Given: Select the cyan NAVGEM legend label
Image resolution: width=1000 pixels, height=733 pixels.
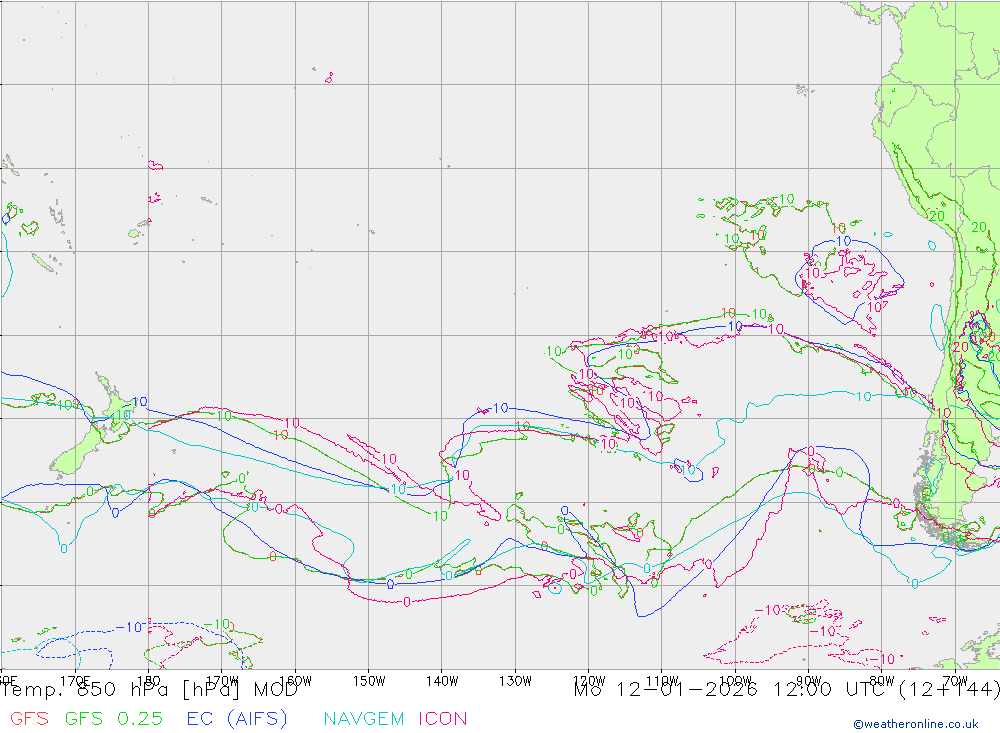Looking at the screenshot, I should tap(364, 718).
